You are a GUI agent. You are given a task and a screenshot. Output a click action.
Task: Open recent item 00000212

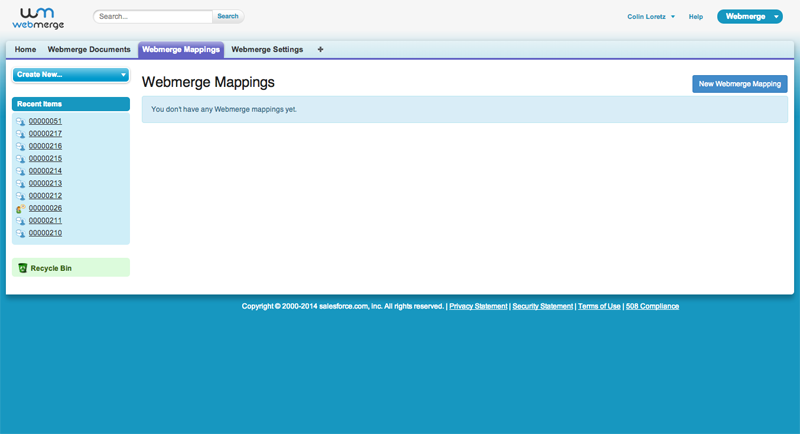click(45, 196)
